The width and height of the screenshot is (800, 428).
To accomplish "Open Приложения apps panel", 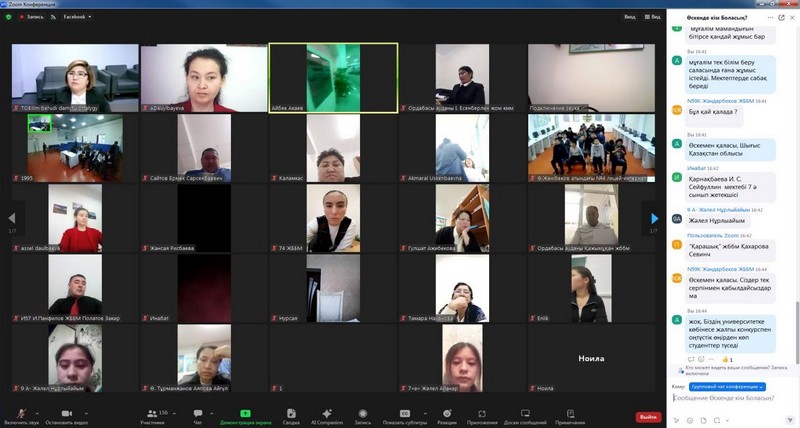I will coord(482,416).
